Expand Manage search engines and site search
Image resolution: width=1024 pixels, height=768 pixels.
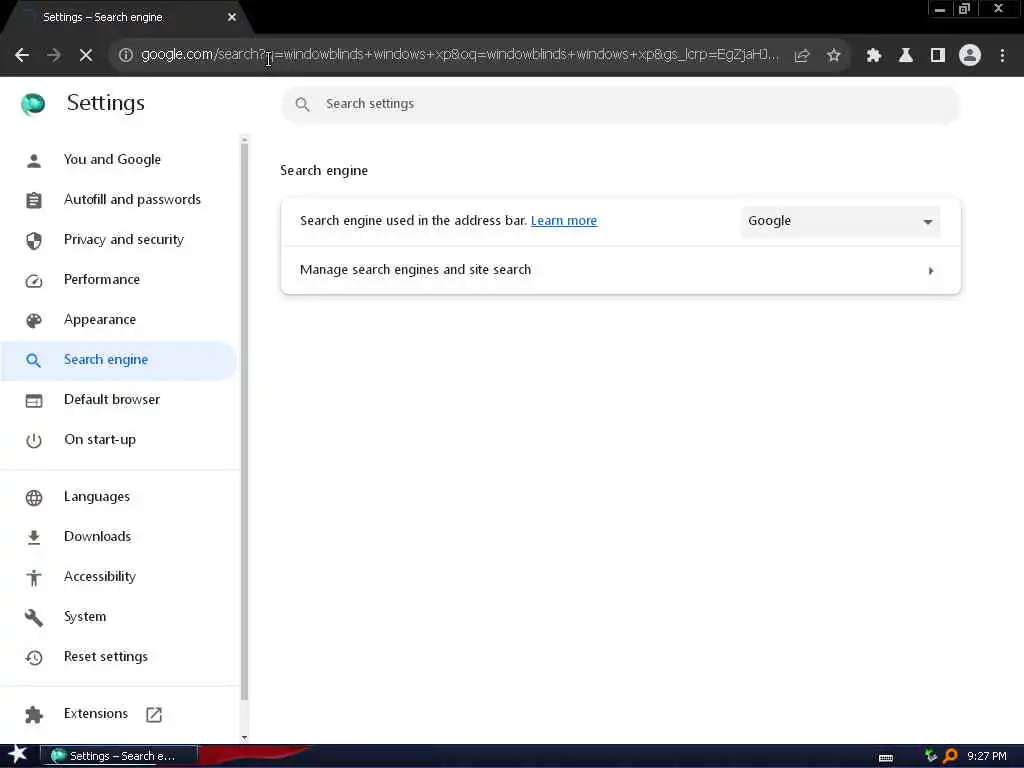pyautogui.click(x=620, y=270)
